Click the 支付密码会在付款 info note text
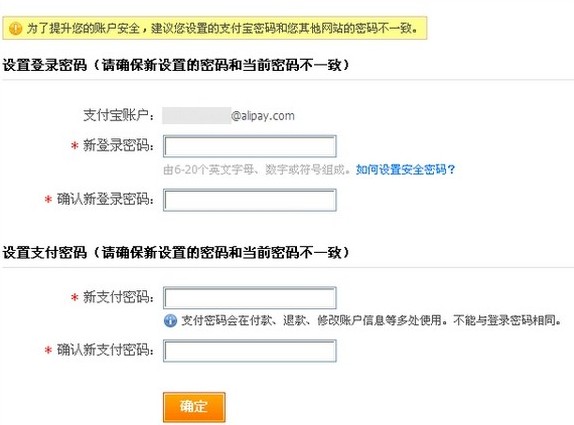 372,320
